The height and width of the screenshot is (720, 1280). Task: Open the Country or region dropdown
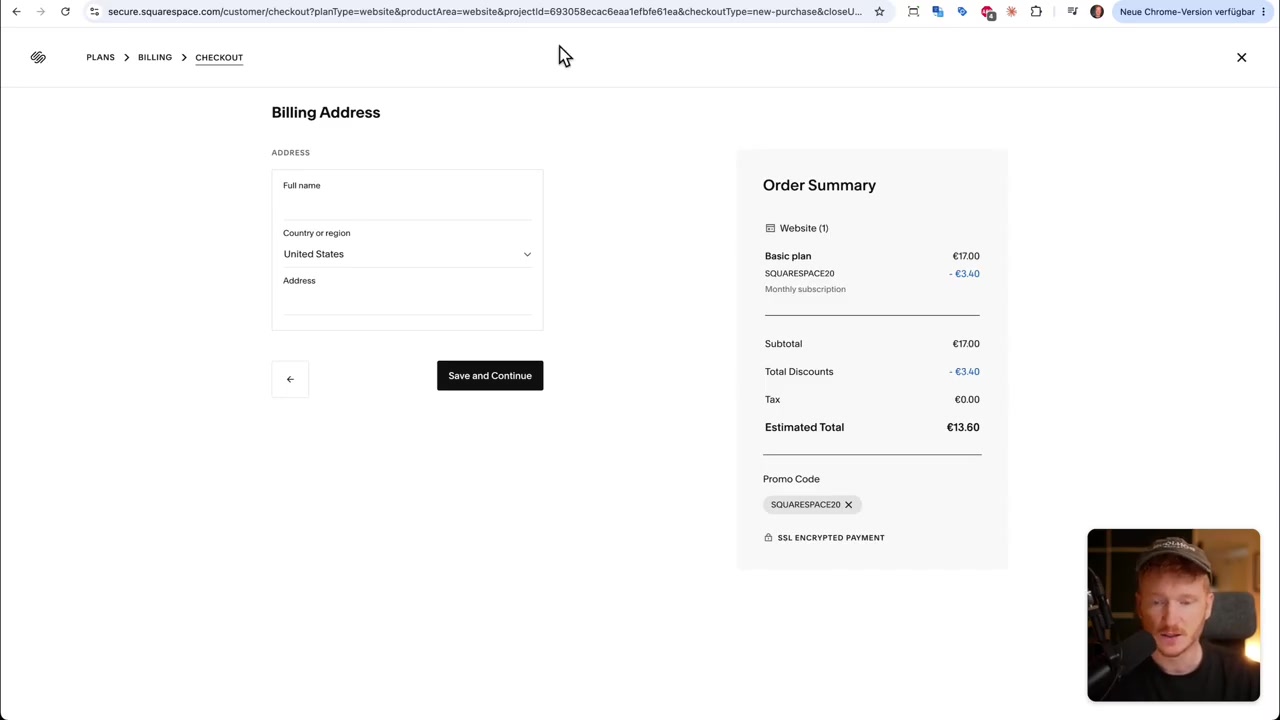pos(407,254)
